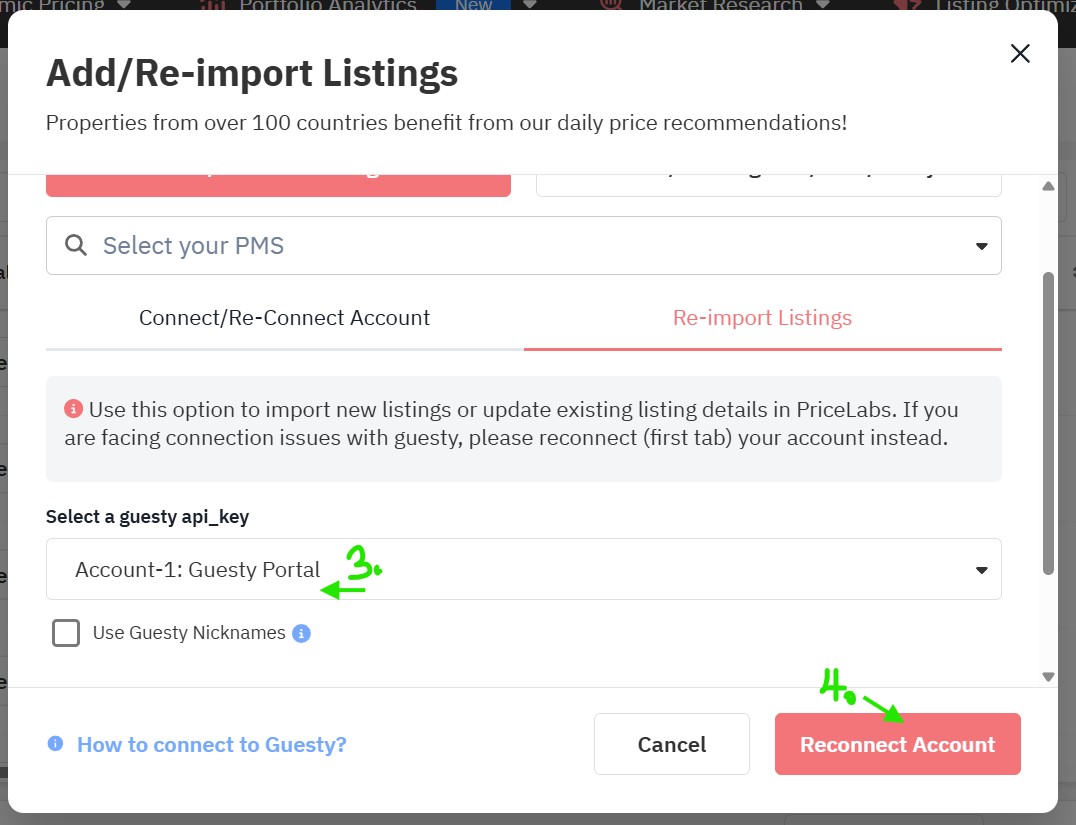This screenshot has height=825, width=1076.
Task: Open the How to connect to Guesty link
Action: (x=211, y=744)
